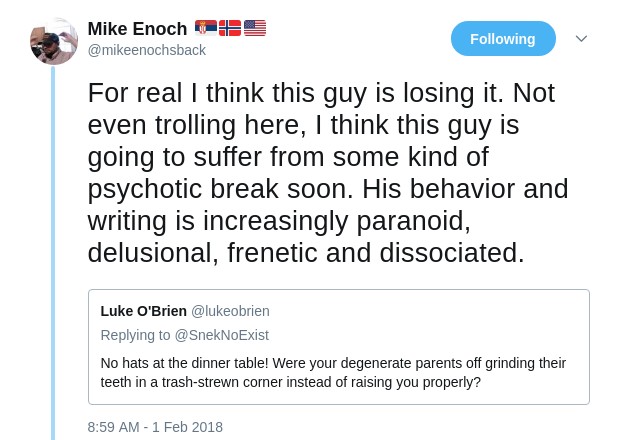The height and width of the screenshot is (440, 623).
Task: Click the 8:59 AM - 1 Feb 2018 timestamp
Action: pyautogui.click(x=155, y=427)
